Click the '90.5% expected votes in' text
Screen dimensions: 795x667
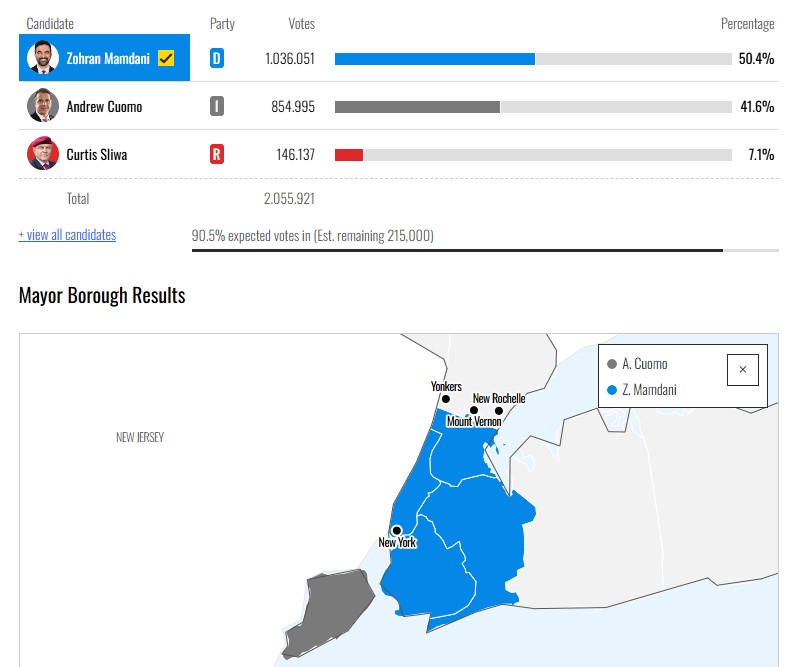(x=251, y=236)
